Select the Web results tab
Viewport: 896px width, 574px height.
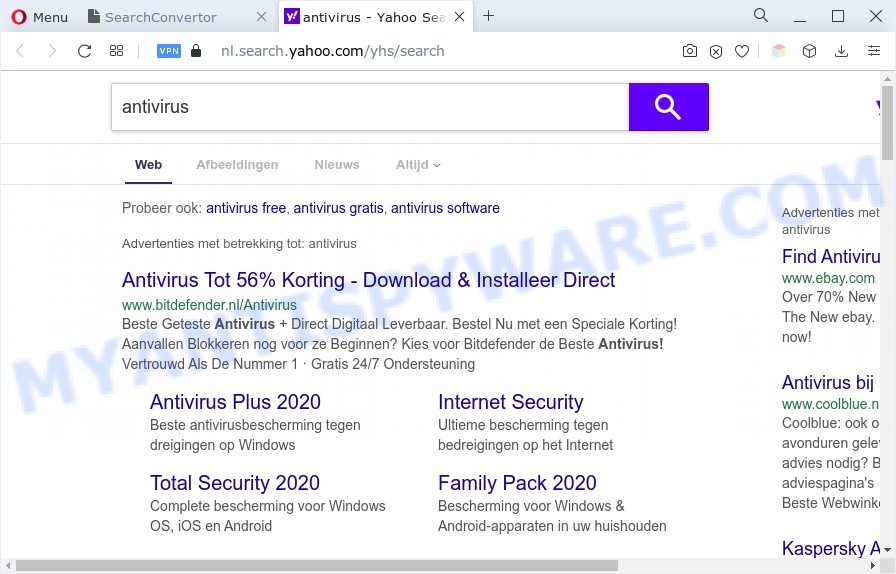coord(148,165)
